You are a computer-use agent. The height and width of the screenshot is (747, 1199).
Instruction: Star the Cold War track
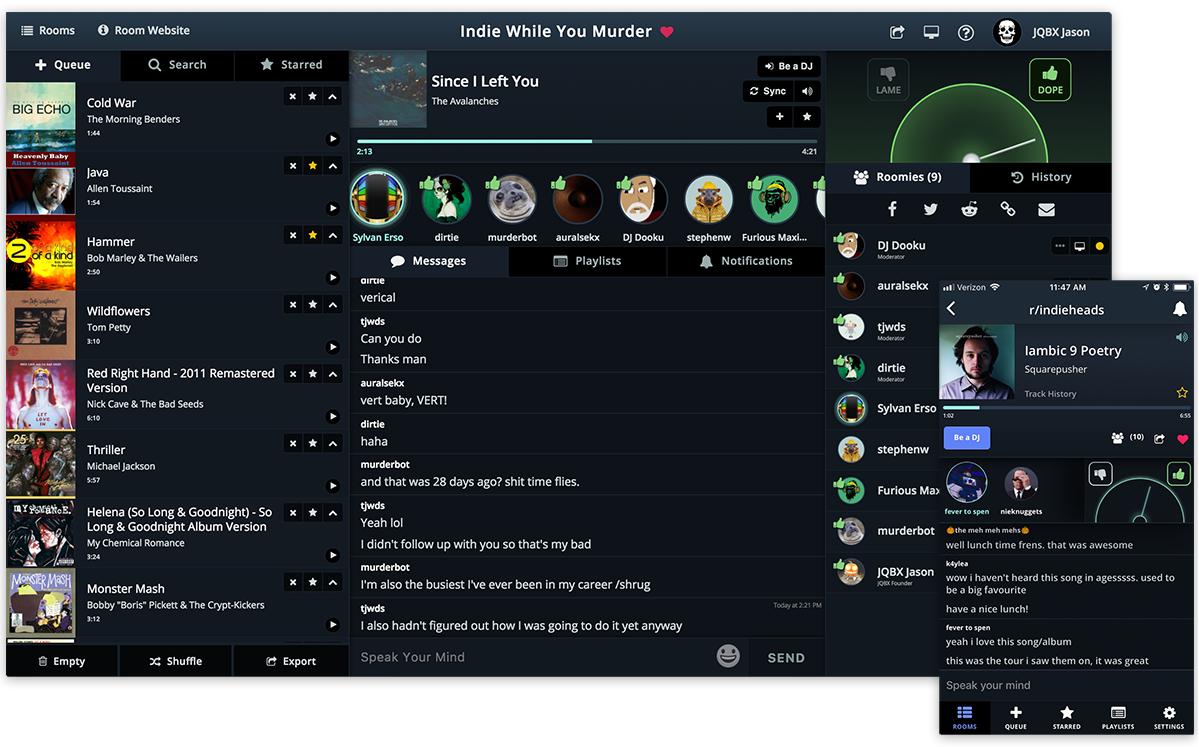(x=312, y=96)
